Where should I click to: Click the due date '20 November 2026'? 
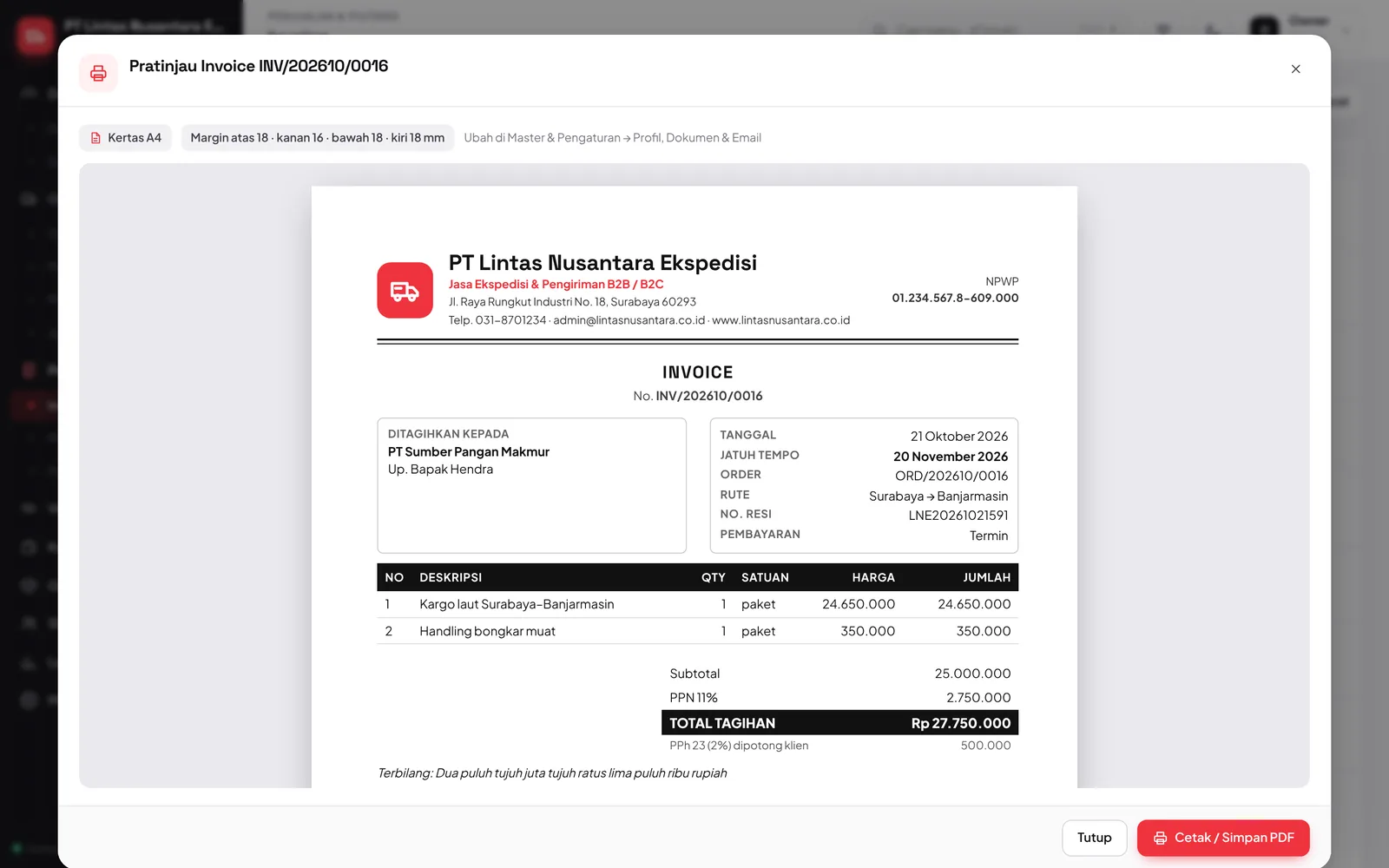pyautogui.click(x=951, y=457)
